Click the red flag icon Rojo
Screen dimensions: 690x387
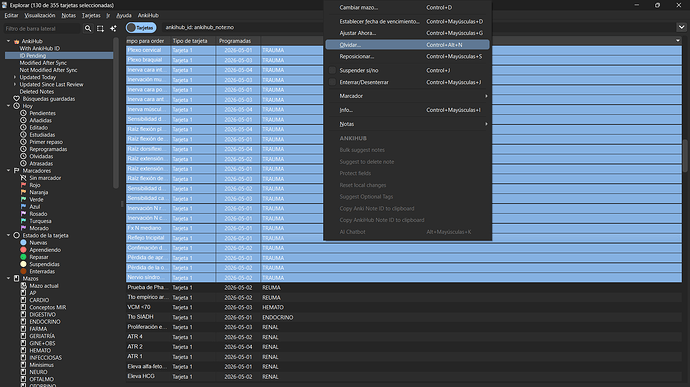tap(23, 185)
